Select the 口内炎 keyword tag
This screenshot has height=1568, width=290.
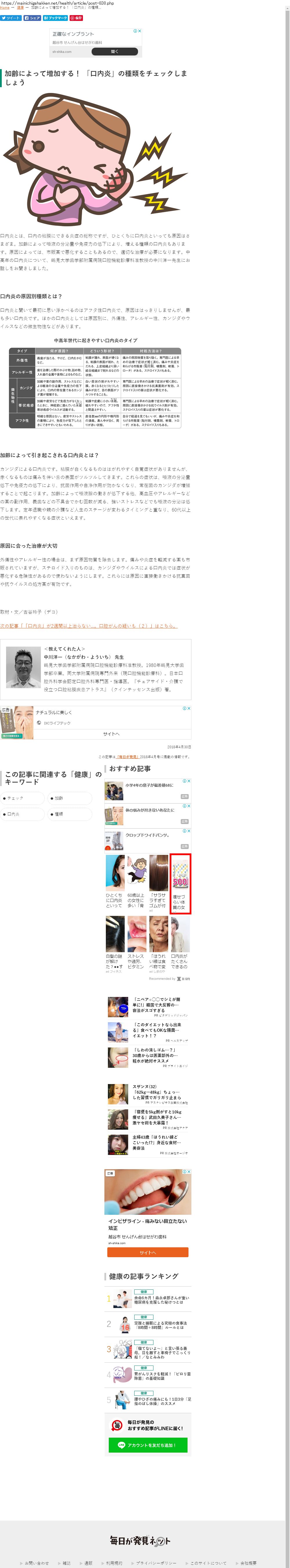(x=22, y=814)
